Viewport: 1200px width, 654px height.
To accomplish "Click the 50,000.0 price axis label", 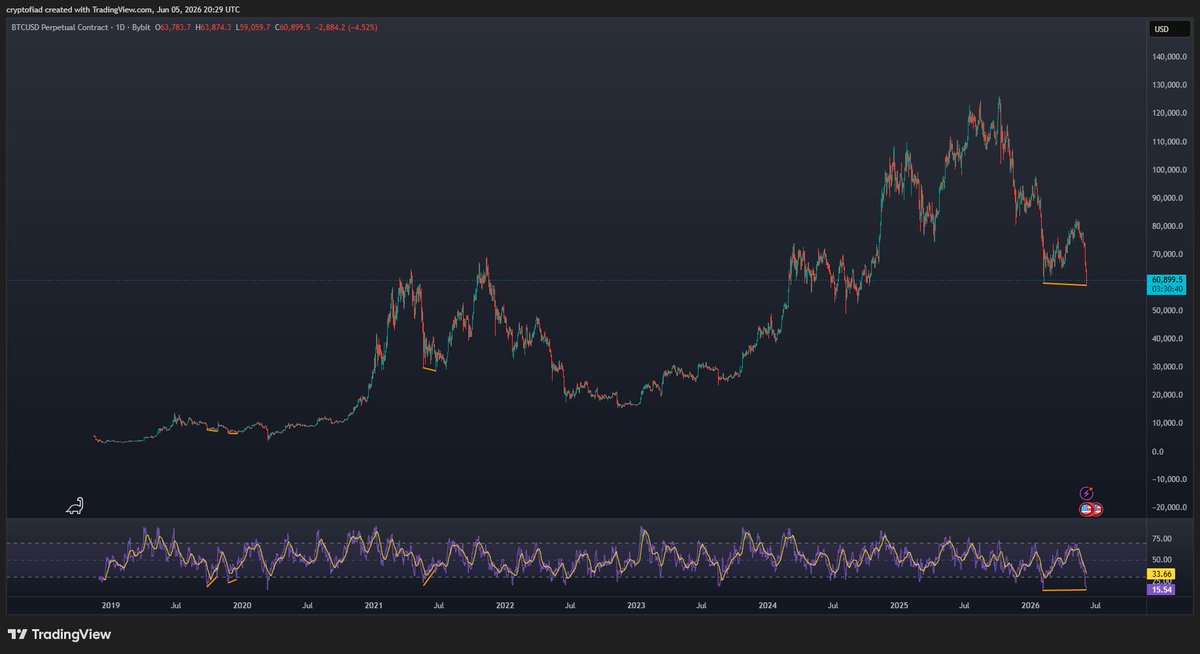I will point(1169,311).
